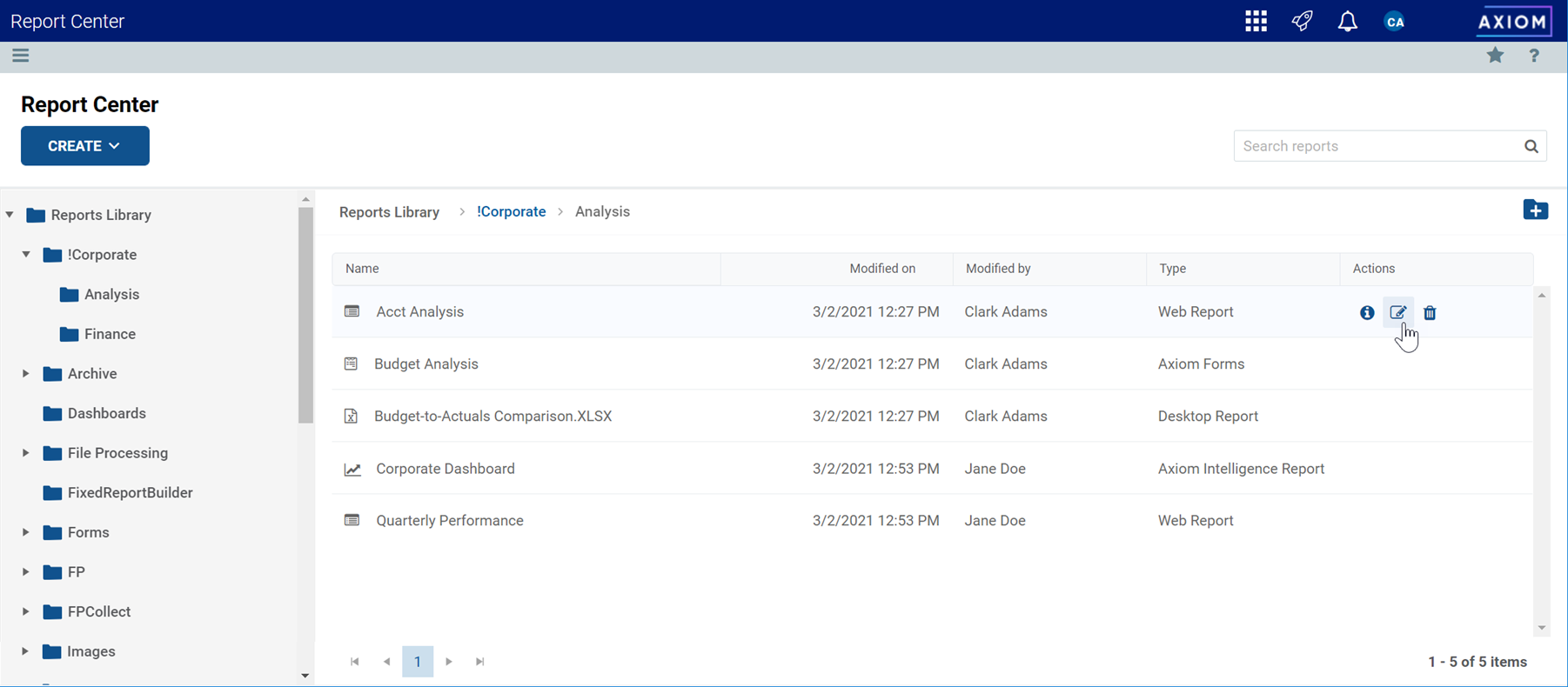Click tree scrollbar down arrow

click(305, 676)
